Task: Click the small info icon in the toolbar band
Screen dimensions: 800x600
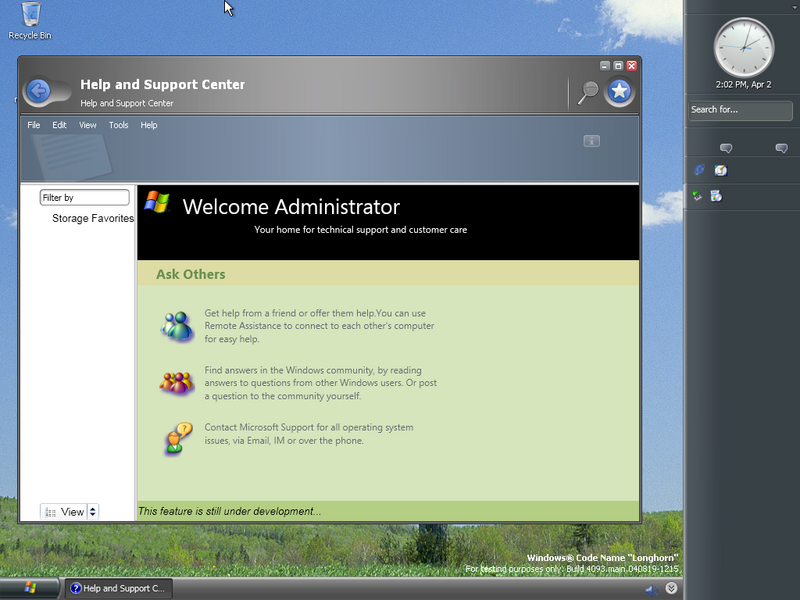Action: pyautogui.click(x=591, y=141)
